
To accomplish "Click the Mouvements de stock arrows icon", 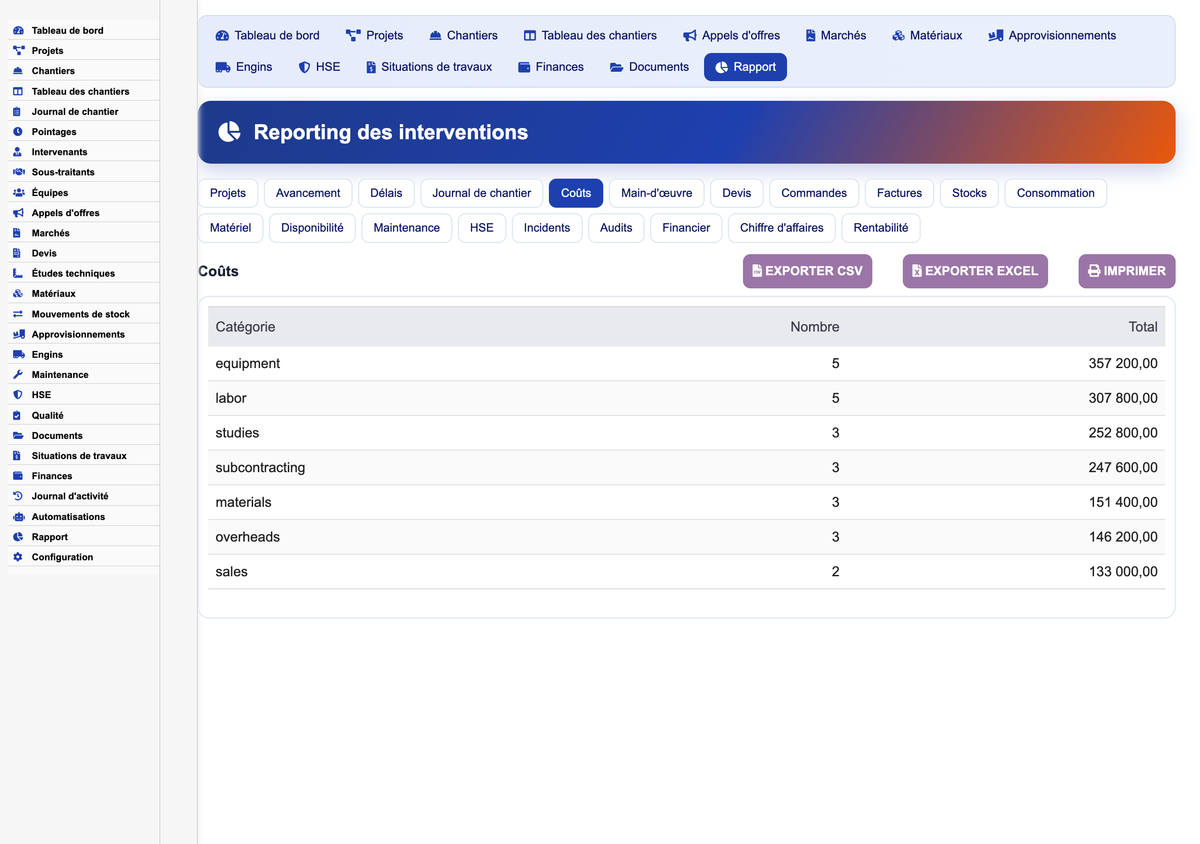I will click(x=18, y=314).
